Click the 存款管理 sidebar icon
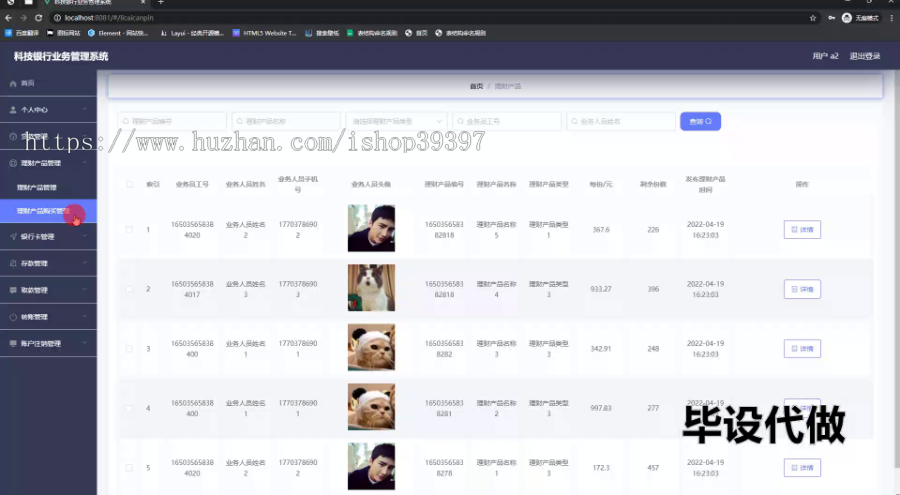This screenshot has width=900, height=495. click(13, 264)
